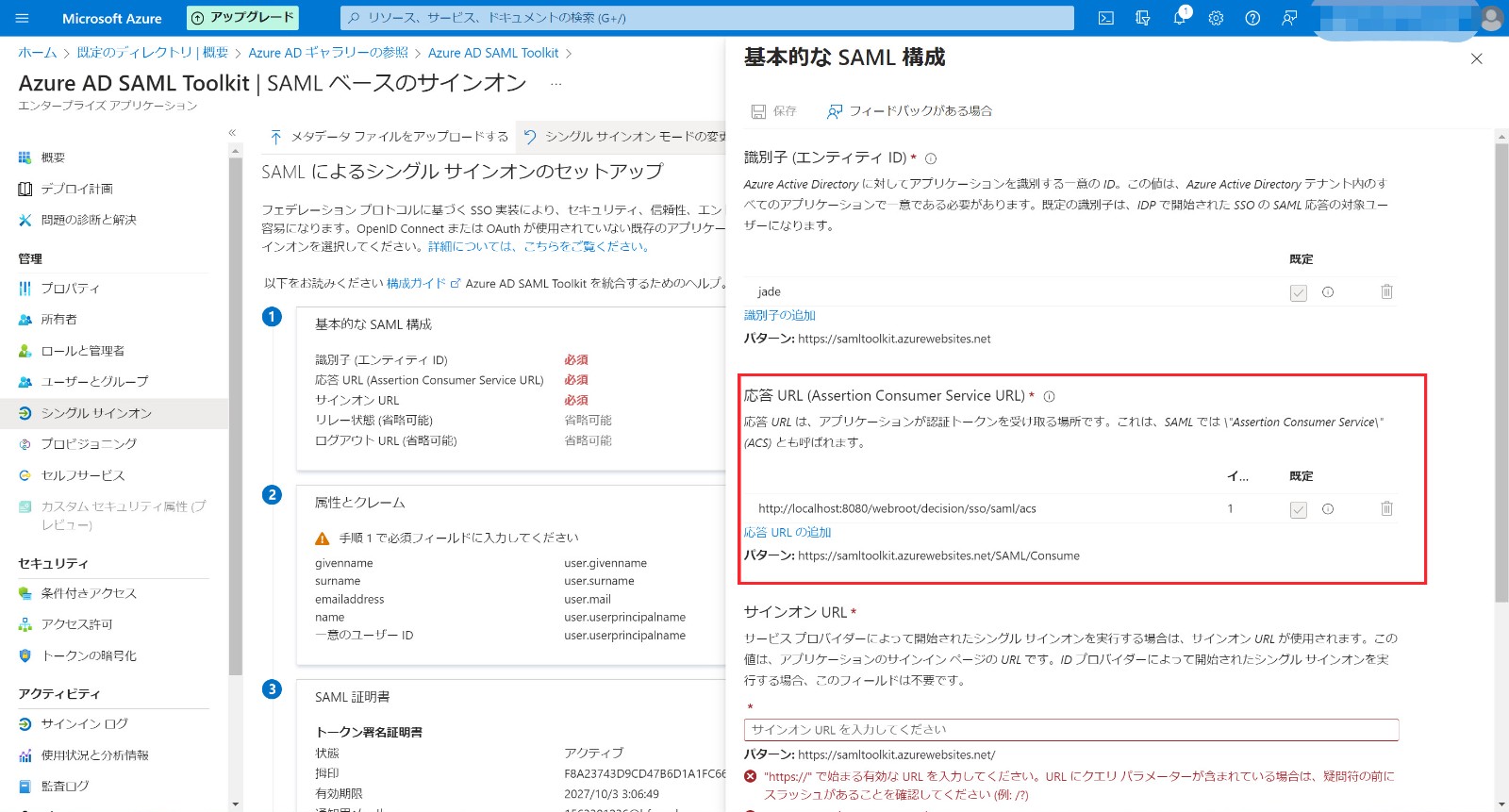The width and height of the screenshot is (1509, 812).
Task: Show the info icon in the localhost reply URL row
Action: [1328, 509]
